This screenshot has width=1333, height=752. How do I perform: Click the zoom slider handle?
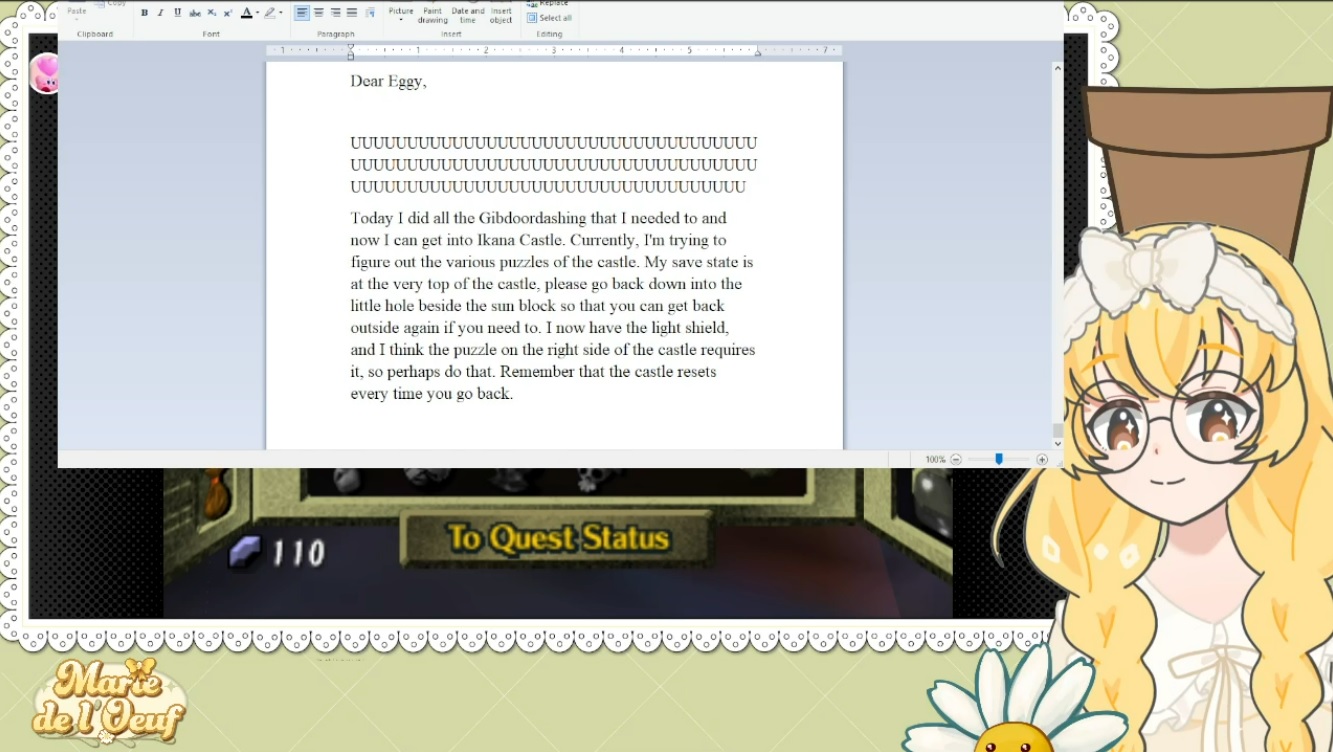(999, 459)
